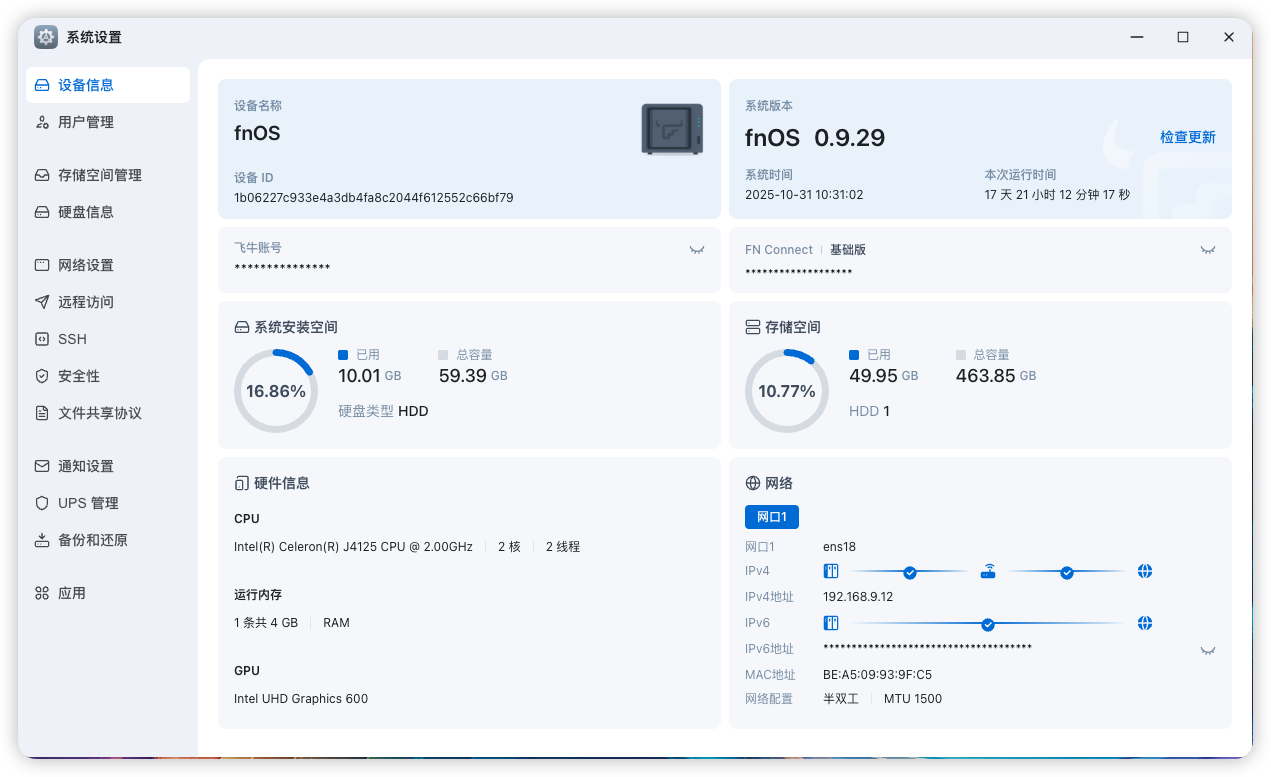Click the 16.86% usage ring
This screenshot has width=1271, height=777.
pos(276,391)
